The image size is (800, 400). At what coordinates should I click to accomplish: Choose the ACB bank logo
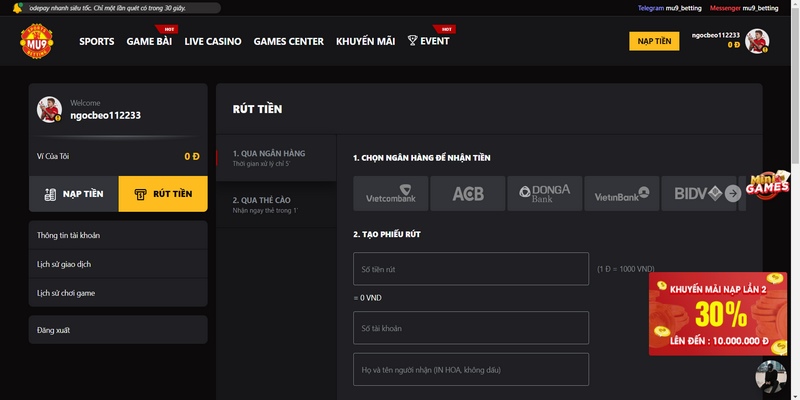[x=467, y=193]
